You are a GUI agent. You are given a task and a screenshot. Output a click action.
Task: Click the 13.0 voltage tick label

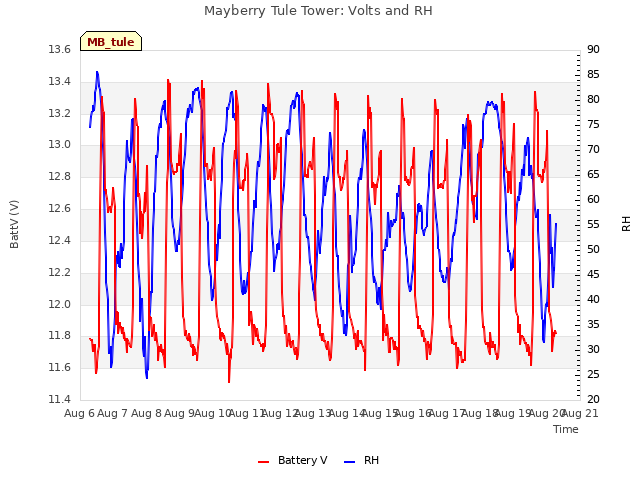pos(60,144)
